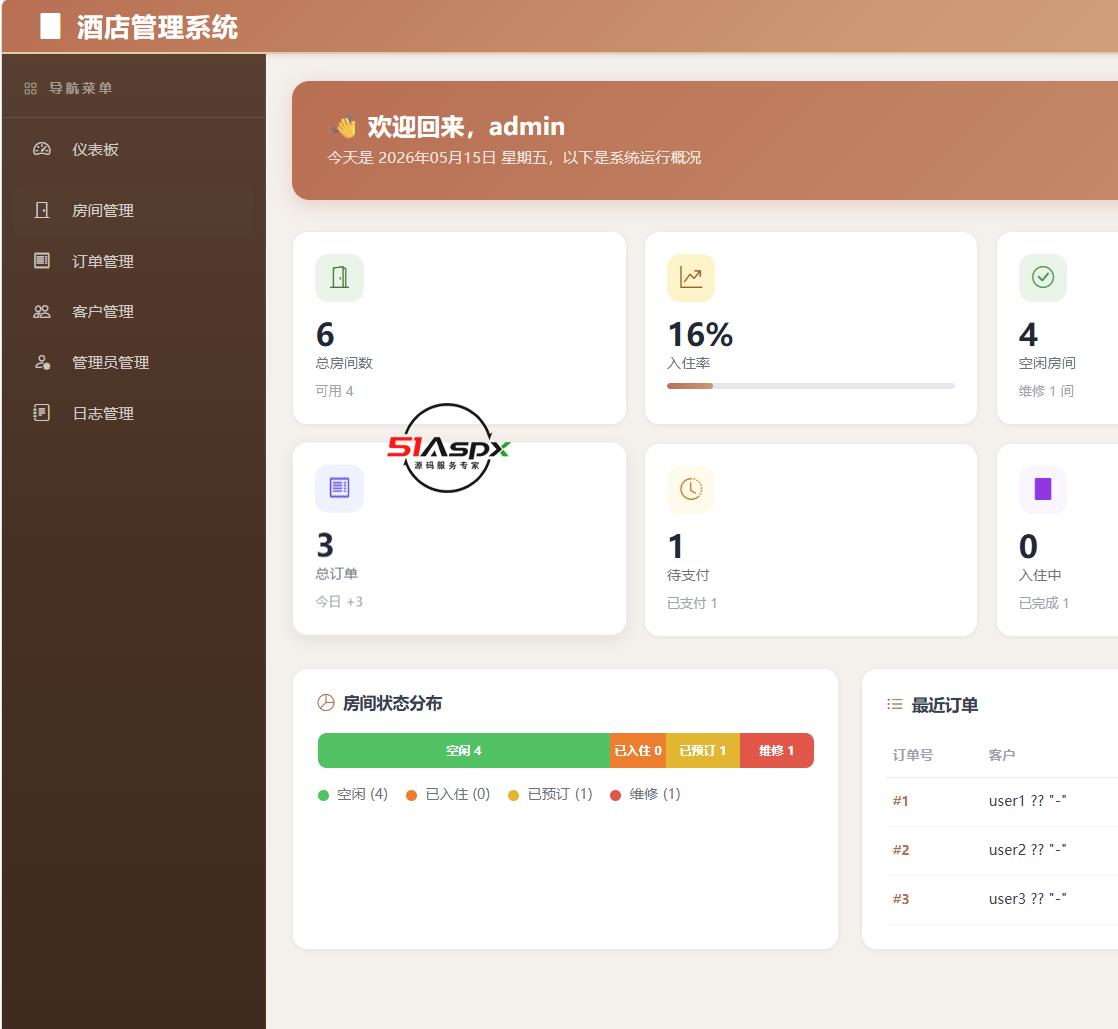Click order number #3 link
Screen dimensions: 1118x1029
pyautogui.click(x=901, y=899)
